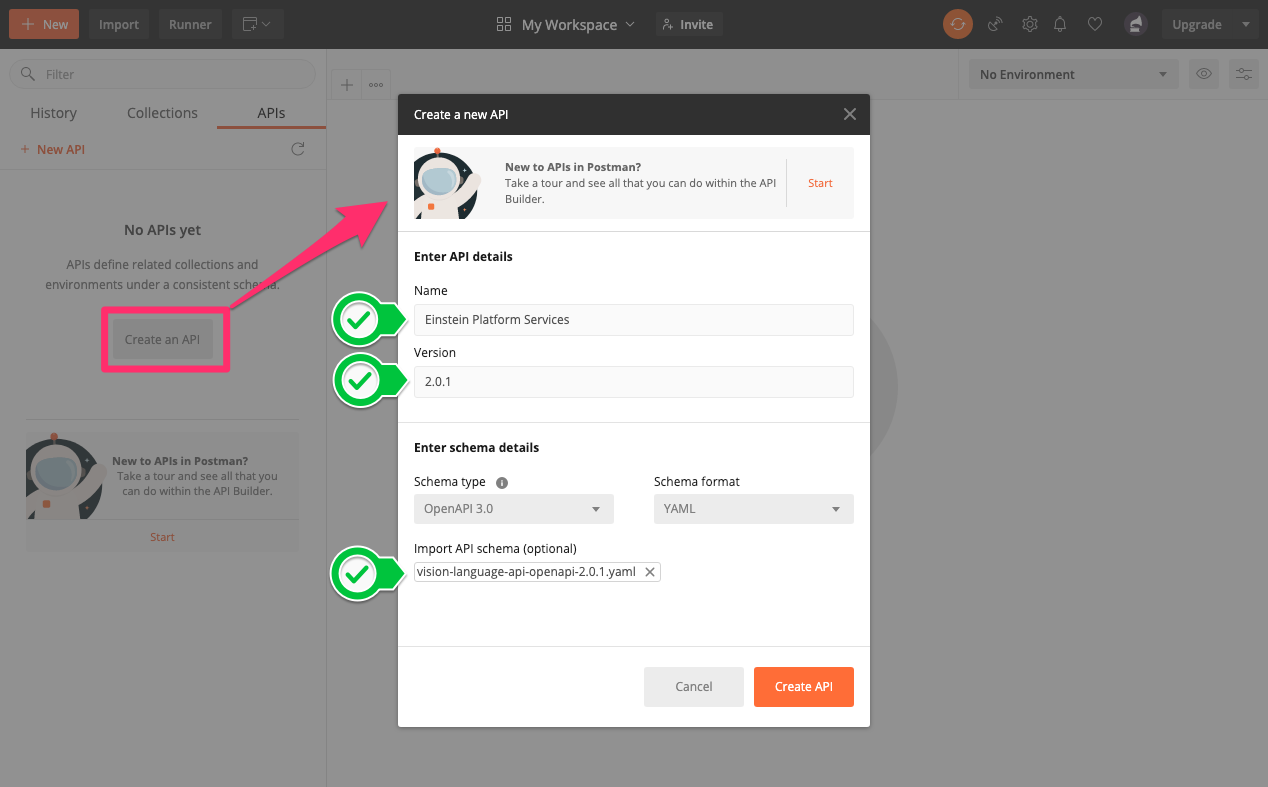1268x787 pixels.
Task: Open user avatar menu
Action: pyautogui.click(x=1135, y=24)
